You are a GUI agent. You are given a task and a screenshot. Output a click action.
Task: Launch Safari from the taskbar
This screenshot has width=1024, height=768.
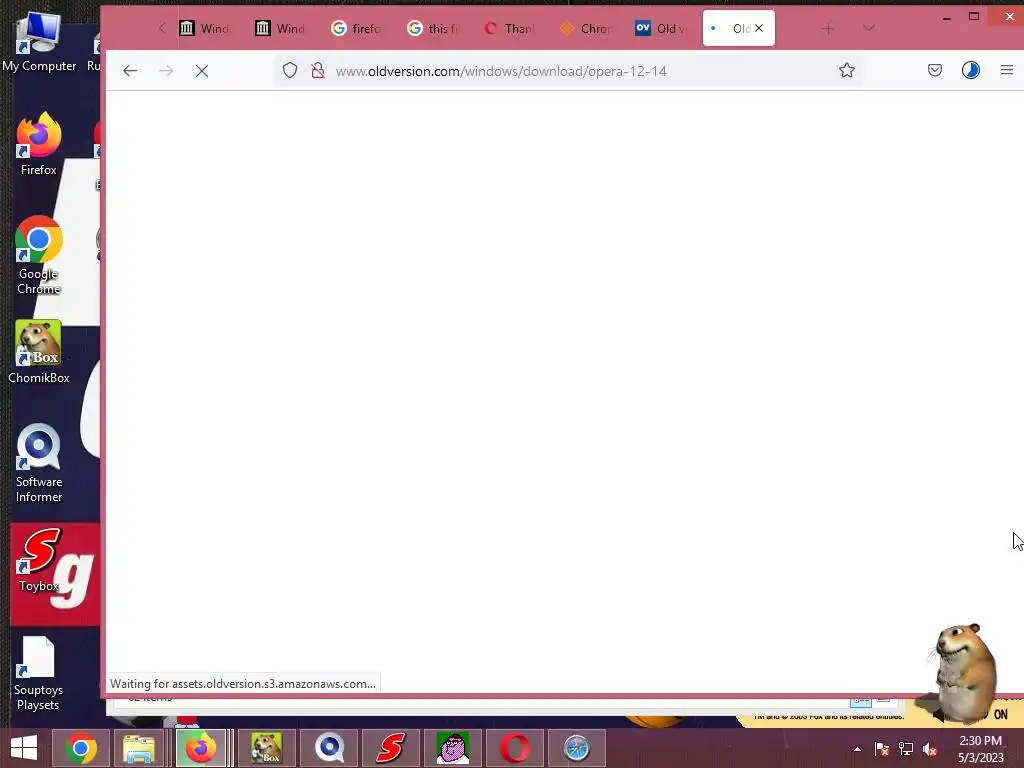click(577, 748)
